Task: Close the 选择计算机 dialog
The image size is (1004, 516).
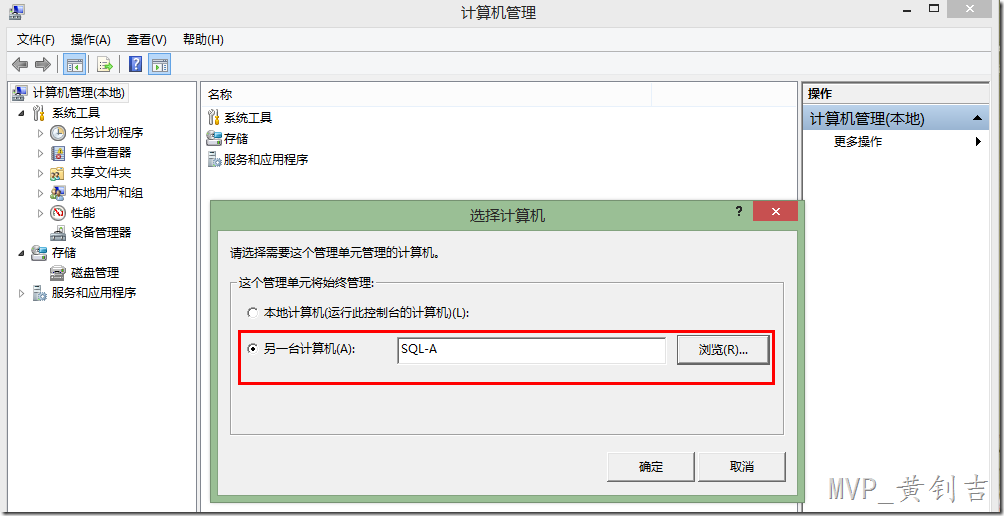Action: [x=775, y=211]
